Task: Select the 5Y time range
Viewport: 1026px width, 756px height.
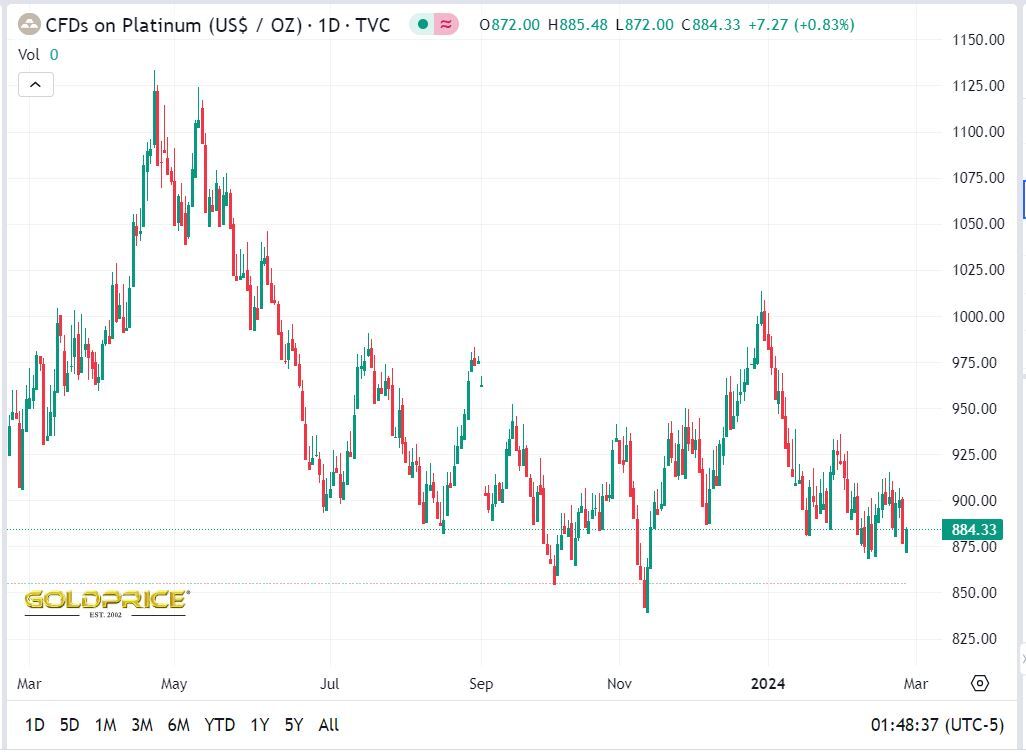Action: point(294,725)
